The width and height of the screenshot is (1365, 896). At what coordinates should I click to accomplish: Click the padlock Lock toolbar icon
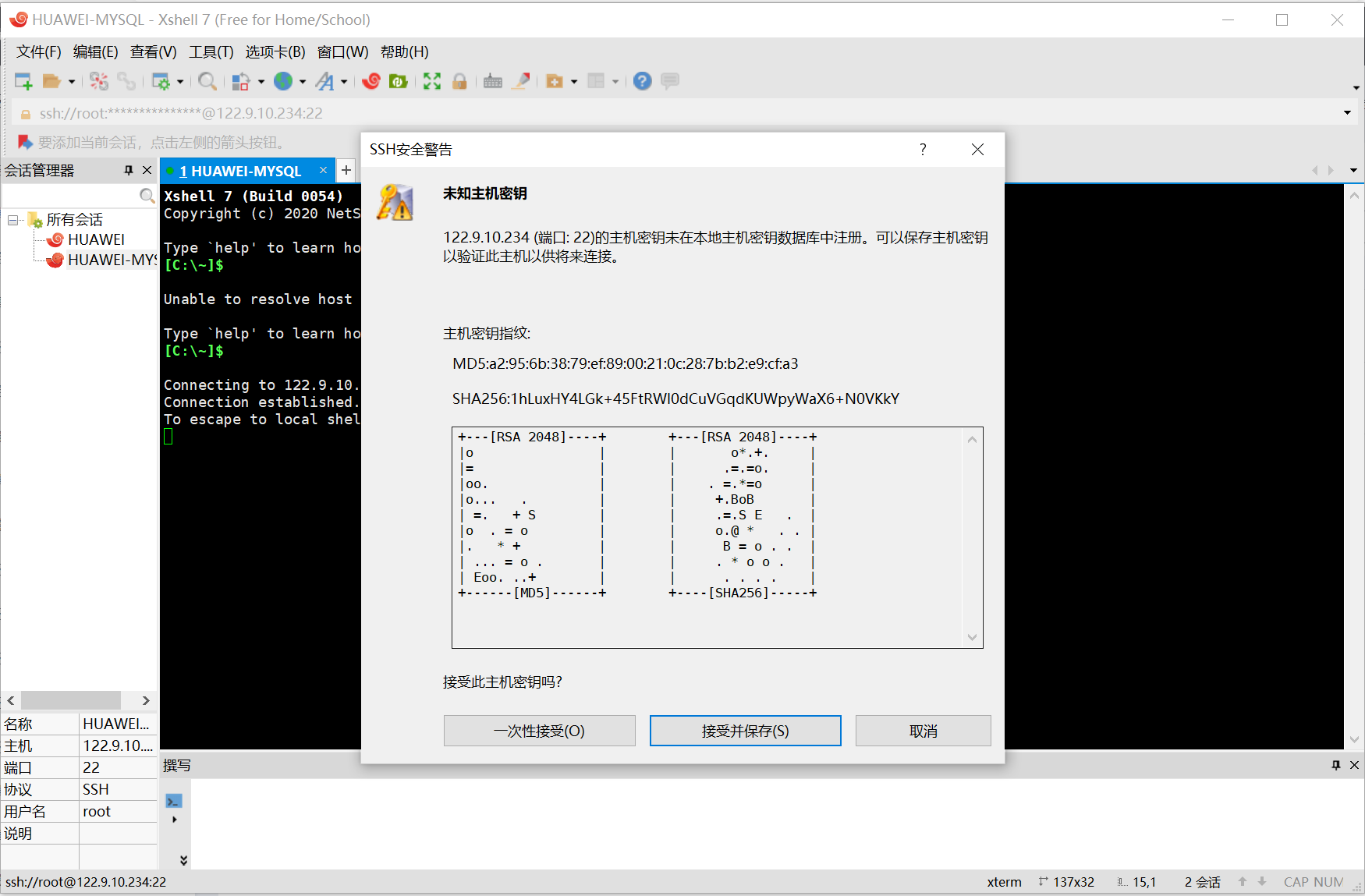click(459, 81)
